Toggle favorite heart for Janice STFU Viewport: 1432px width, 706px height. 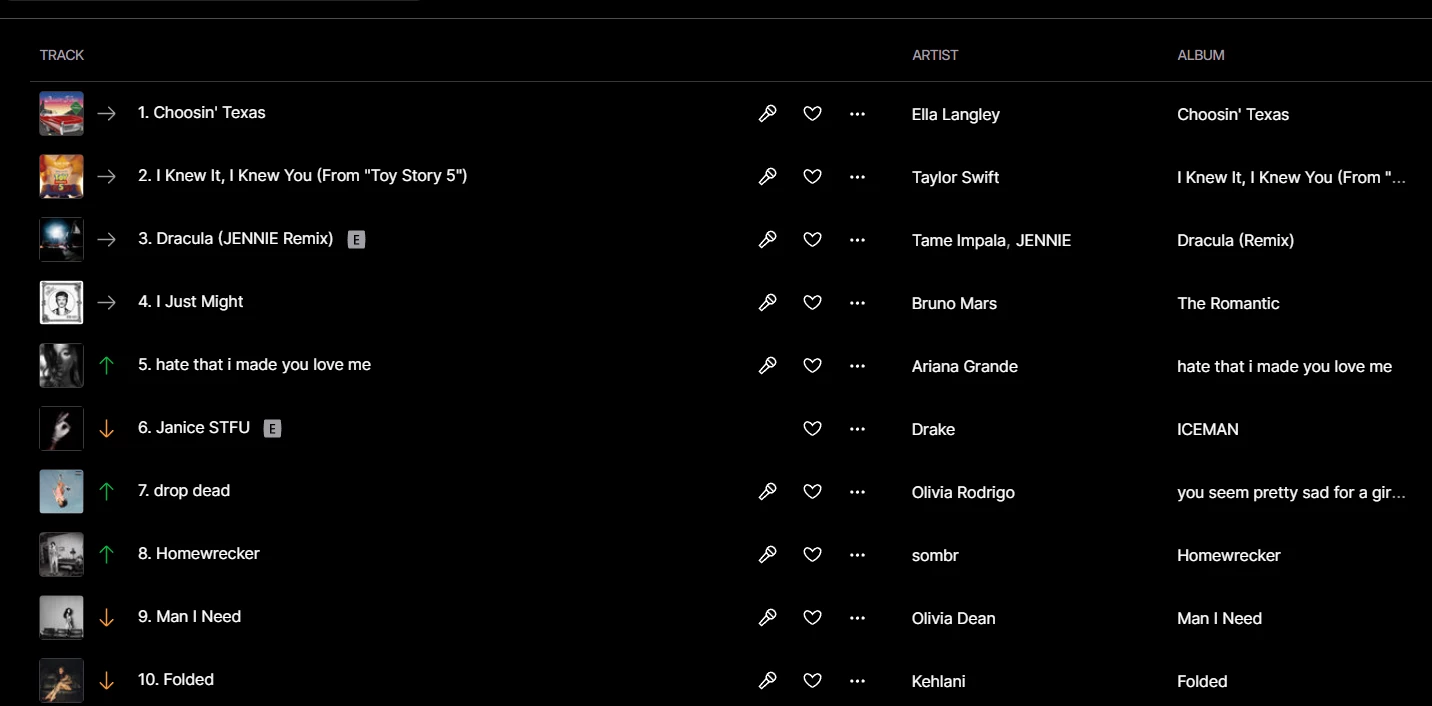click(812, 429)
